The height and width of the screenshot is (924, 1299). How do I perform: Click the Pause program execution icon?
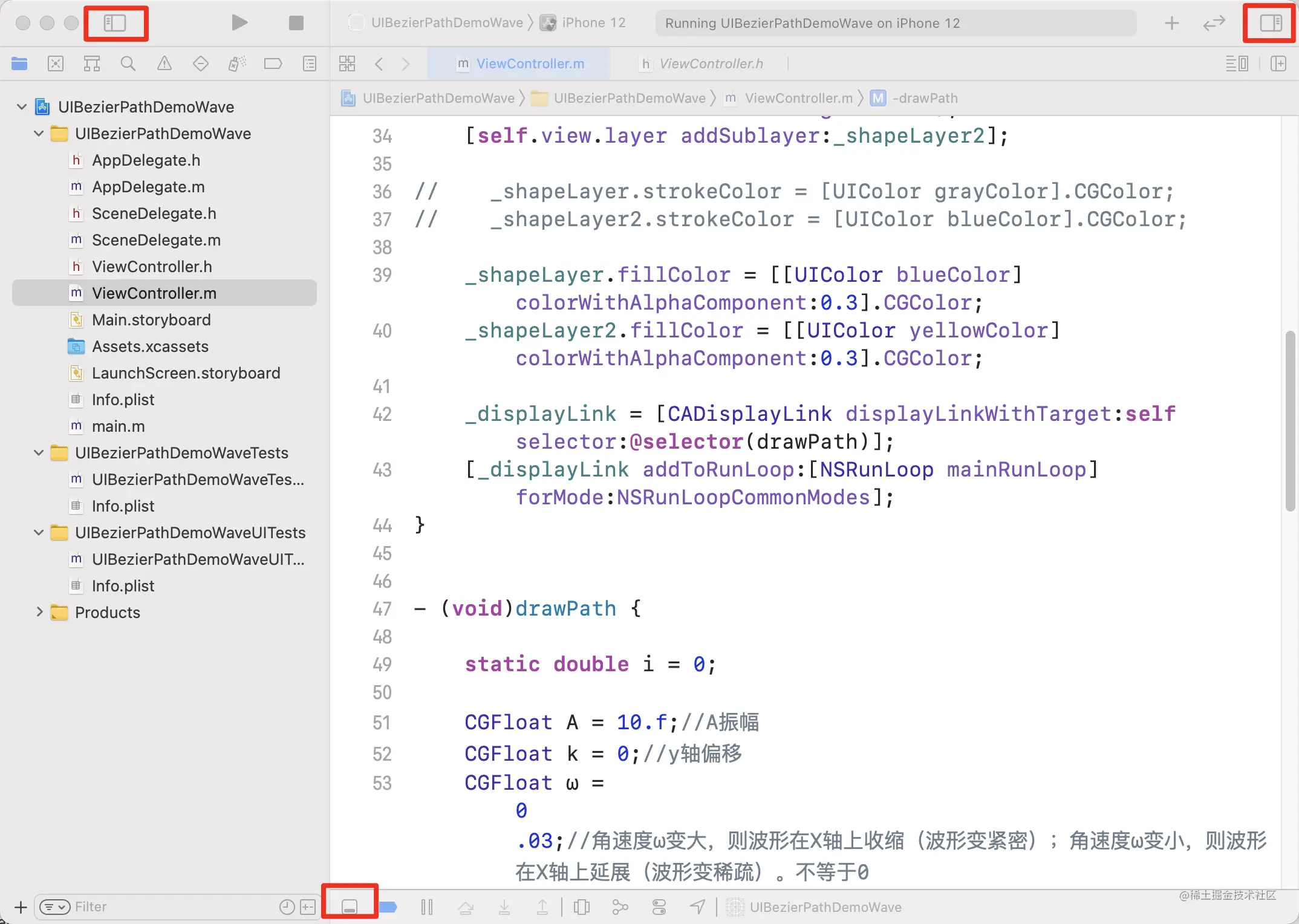coord(426,906)
